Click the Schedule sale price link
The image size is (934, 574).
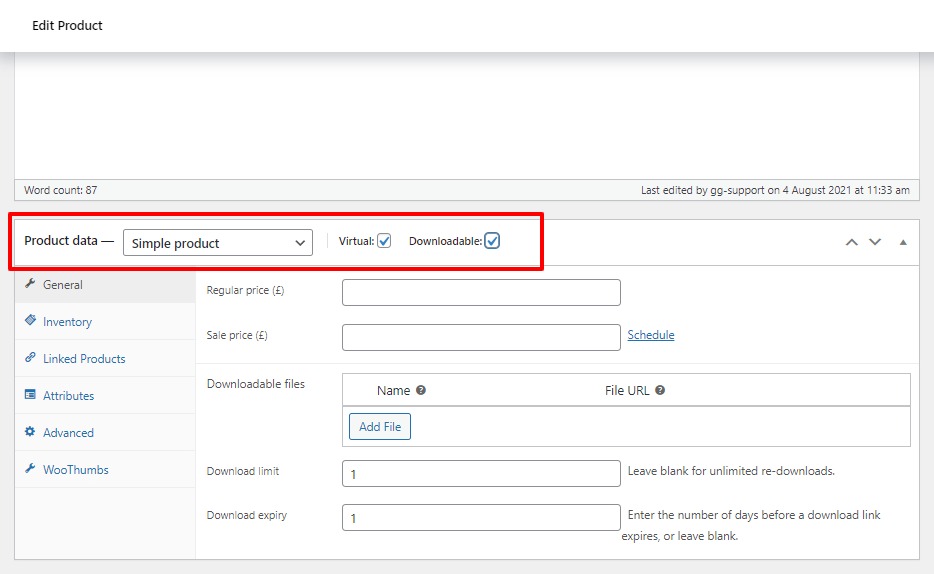tap(650, 335)
